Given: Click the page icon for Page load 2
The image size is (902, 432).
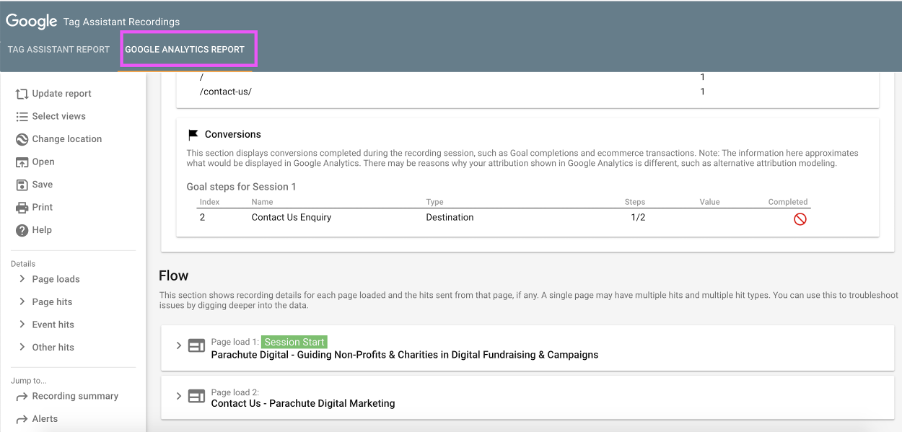Looking at the screenshot, I should 197,396.
